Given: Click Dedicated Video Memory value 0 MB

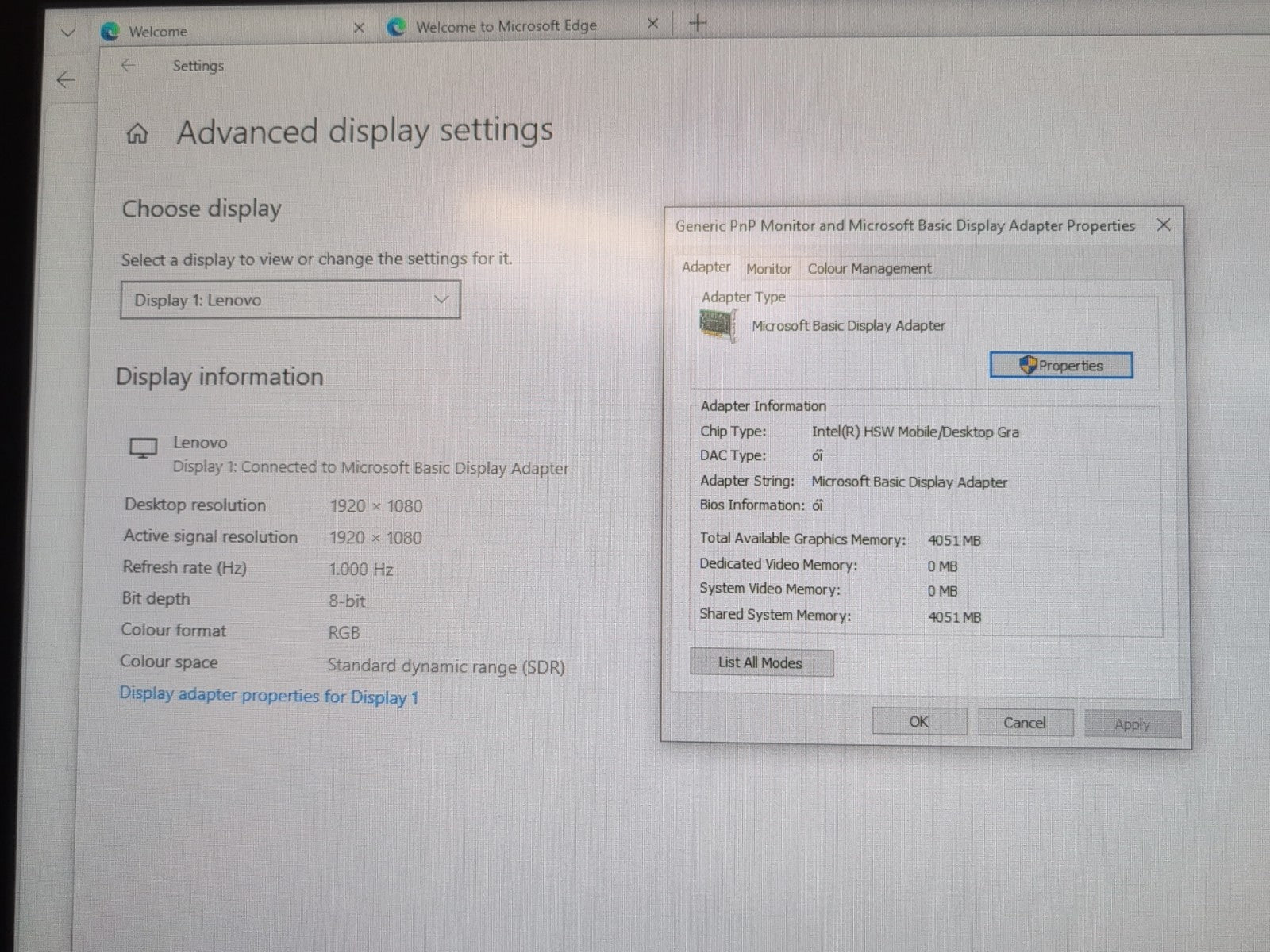Looking at the screenshot, I should [x=942, y=566].
